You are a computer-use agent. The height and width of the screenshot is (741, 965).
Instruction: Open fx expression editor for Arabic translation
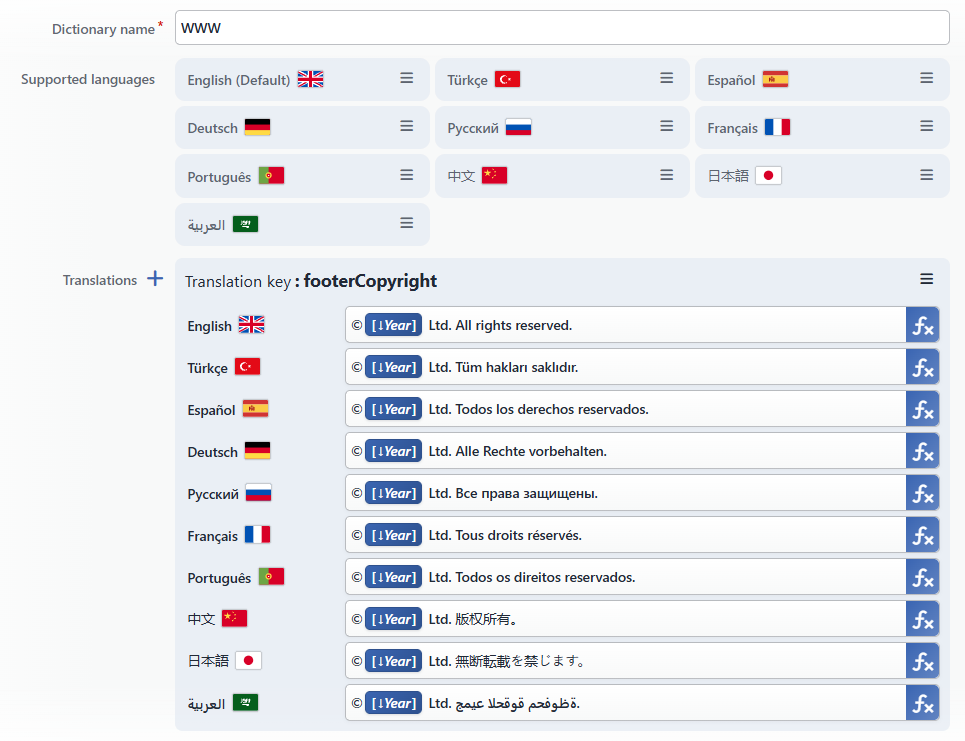pos(923,703)
